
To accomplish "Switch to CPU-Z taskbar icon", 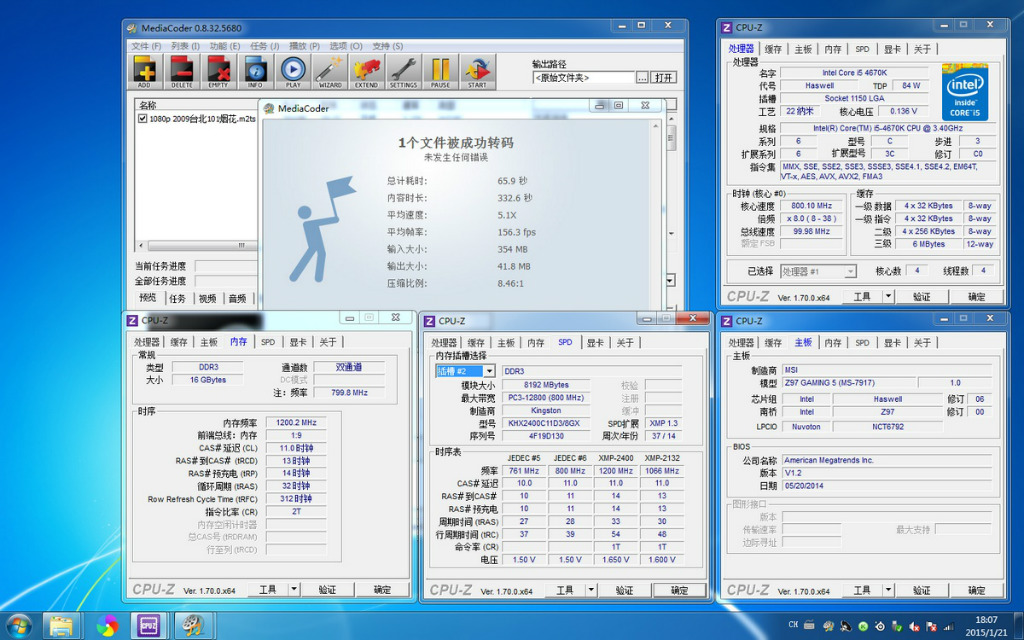I will tap(150, 626).
